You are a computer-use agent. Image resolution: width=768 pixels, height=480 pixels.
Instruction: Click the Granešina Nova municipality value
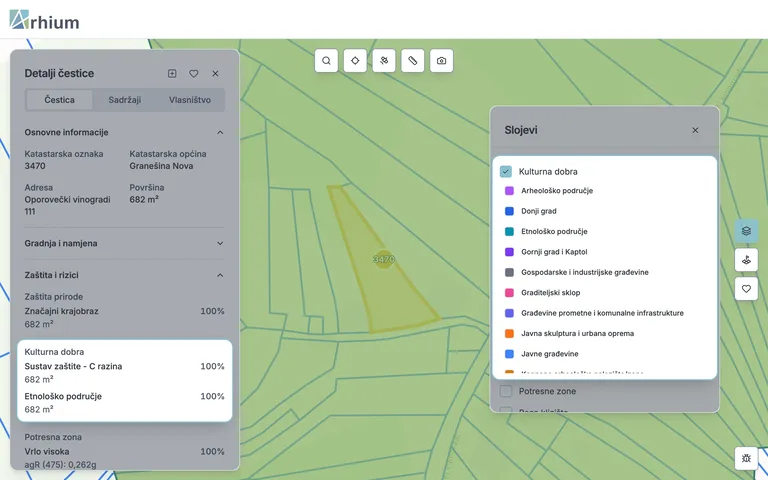click(x=161, y=166)
